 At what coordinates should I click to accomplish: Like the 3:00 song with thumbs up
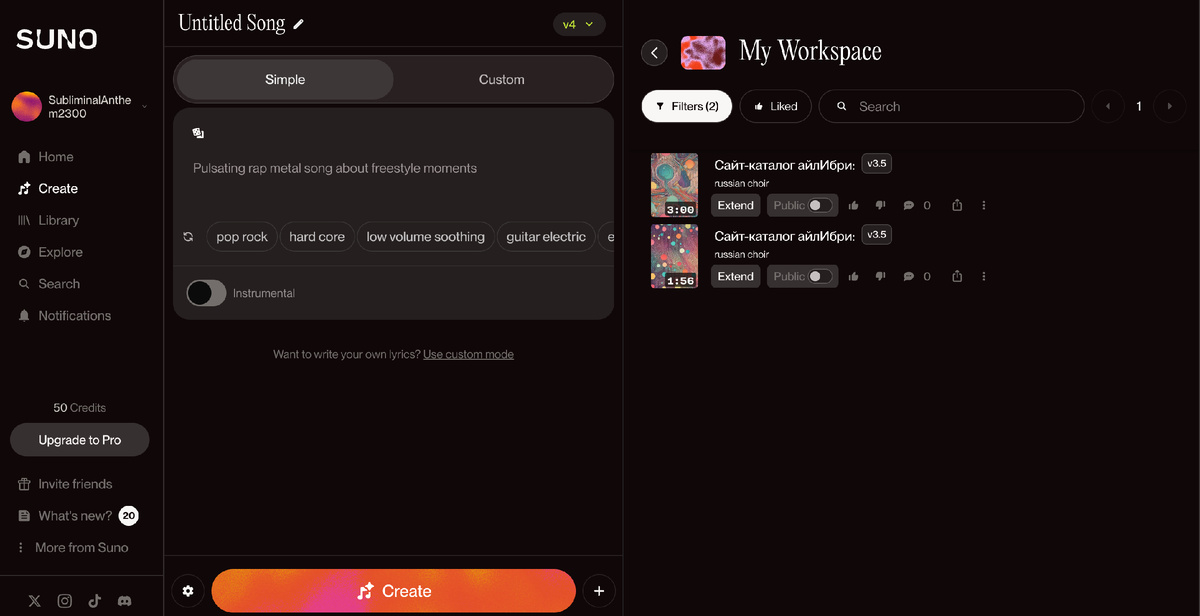tap(854, 206)
